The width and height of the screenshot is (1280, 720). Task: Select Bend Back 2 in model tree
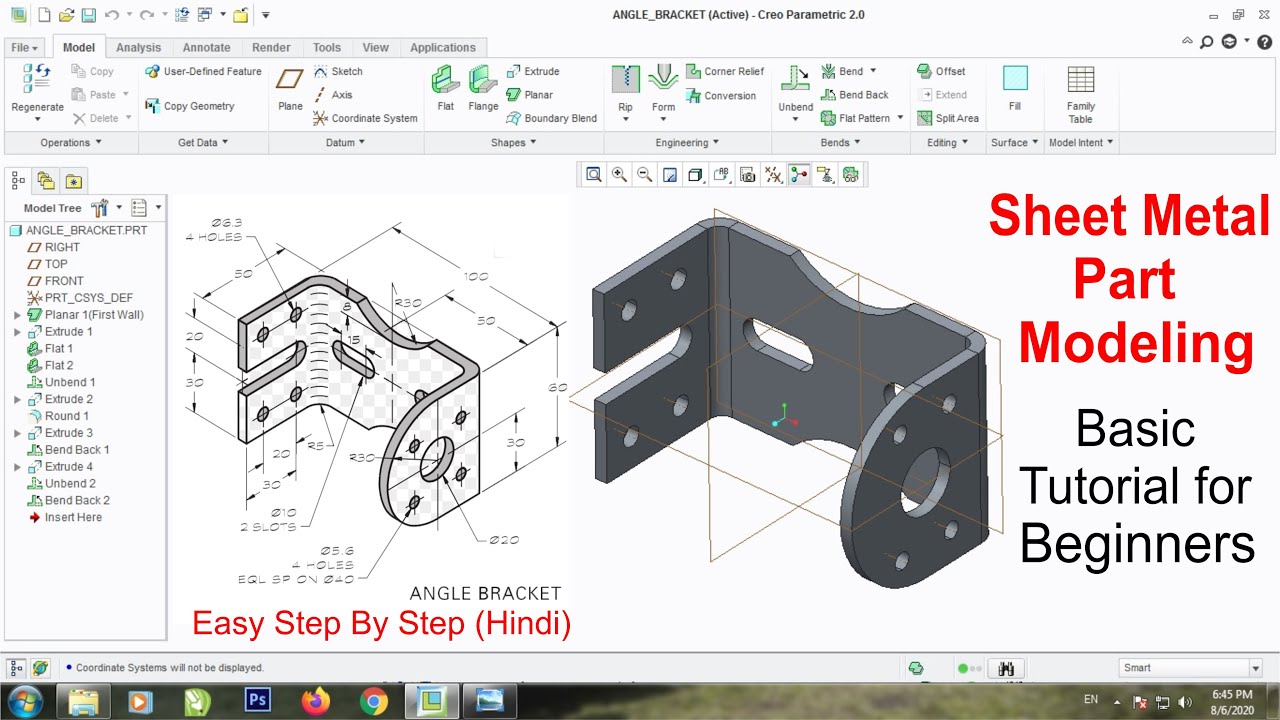click(x=68, y=500)
